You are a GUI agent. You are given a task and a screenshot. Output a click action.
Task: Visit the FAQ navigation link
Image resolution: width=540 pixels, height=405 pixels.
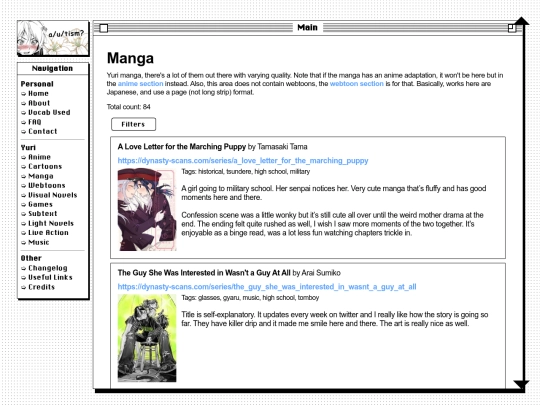[34, 122]
